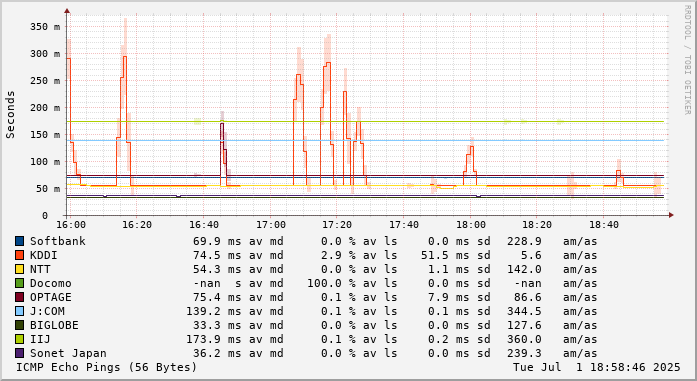The height and width of the screenshot is (381, 697).
Task: Click KDDI's 2.9 % average loss value
Action: (x=338, y=255)
